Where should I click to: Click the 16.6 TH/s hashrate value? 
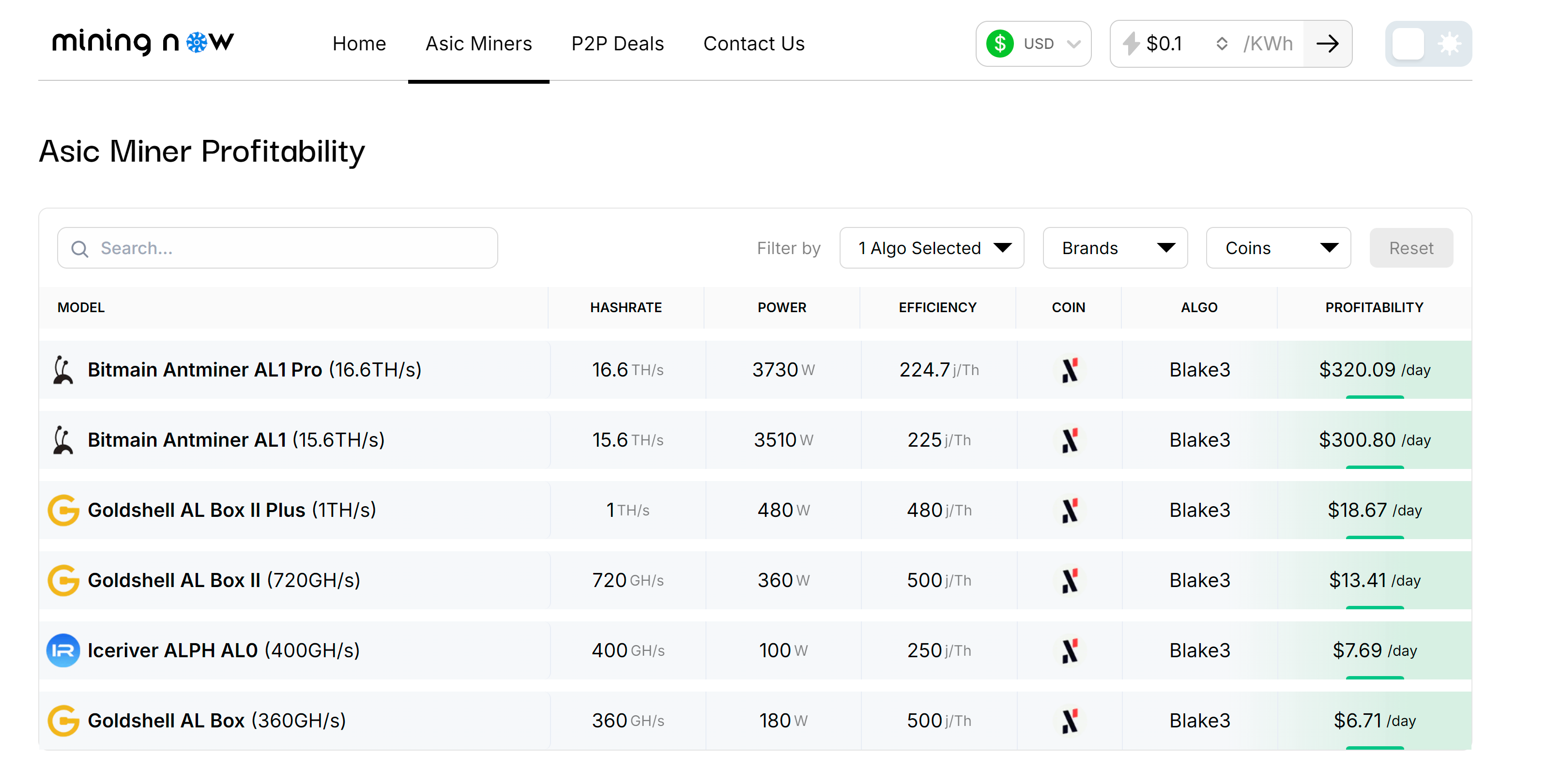pyautogui.click(x=628, y=370)
